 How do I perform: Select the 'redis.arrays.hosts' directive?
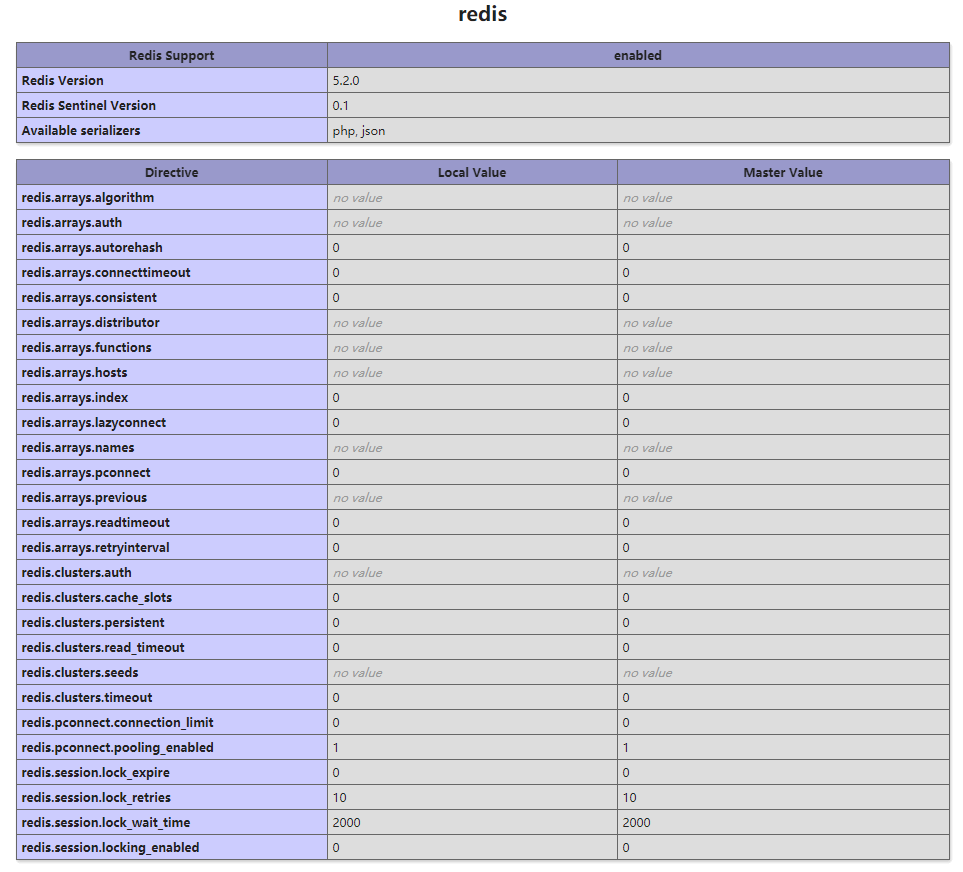pos(74,373)
